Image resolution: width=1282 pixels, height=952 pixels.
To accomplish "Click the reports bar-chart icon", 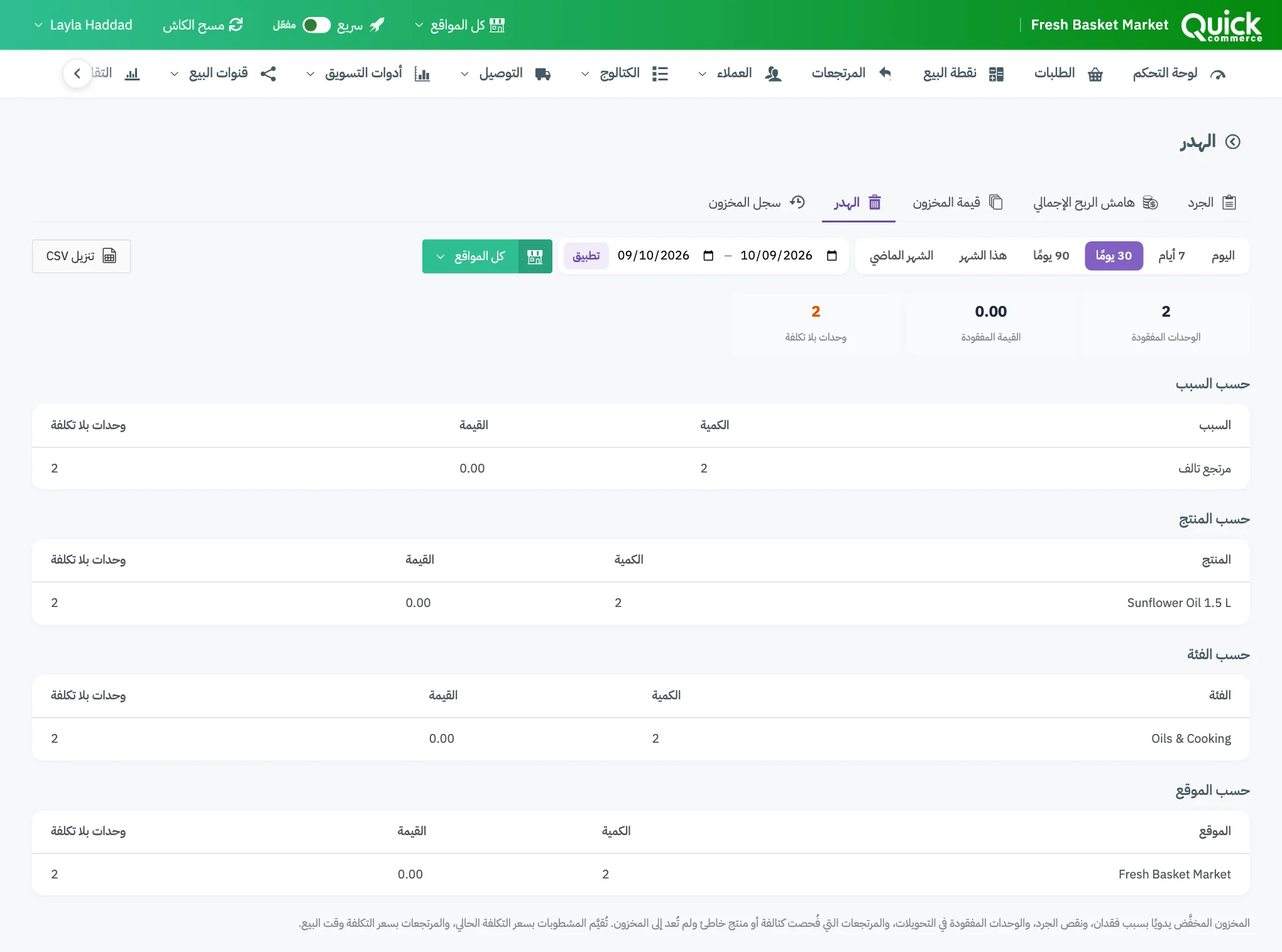I will [132, 74].
